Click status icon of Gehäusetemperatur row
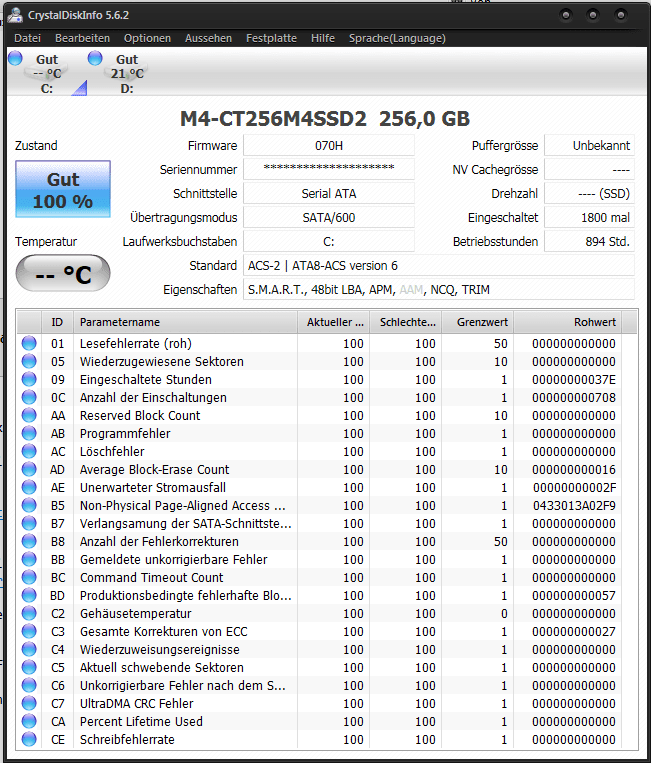The height and width of the screenshot is (763, 651). point(29,613)
